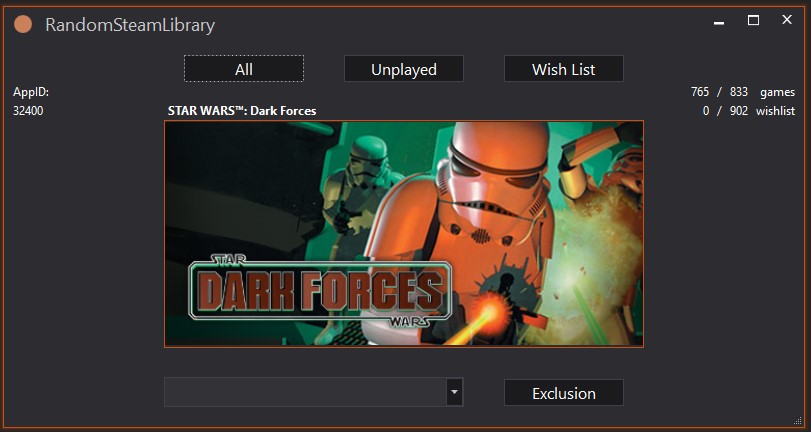
Task: Pick a random game from All
Action: [x=244, y=69]
